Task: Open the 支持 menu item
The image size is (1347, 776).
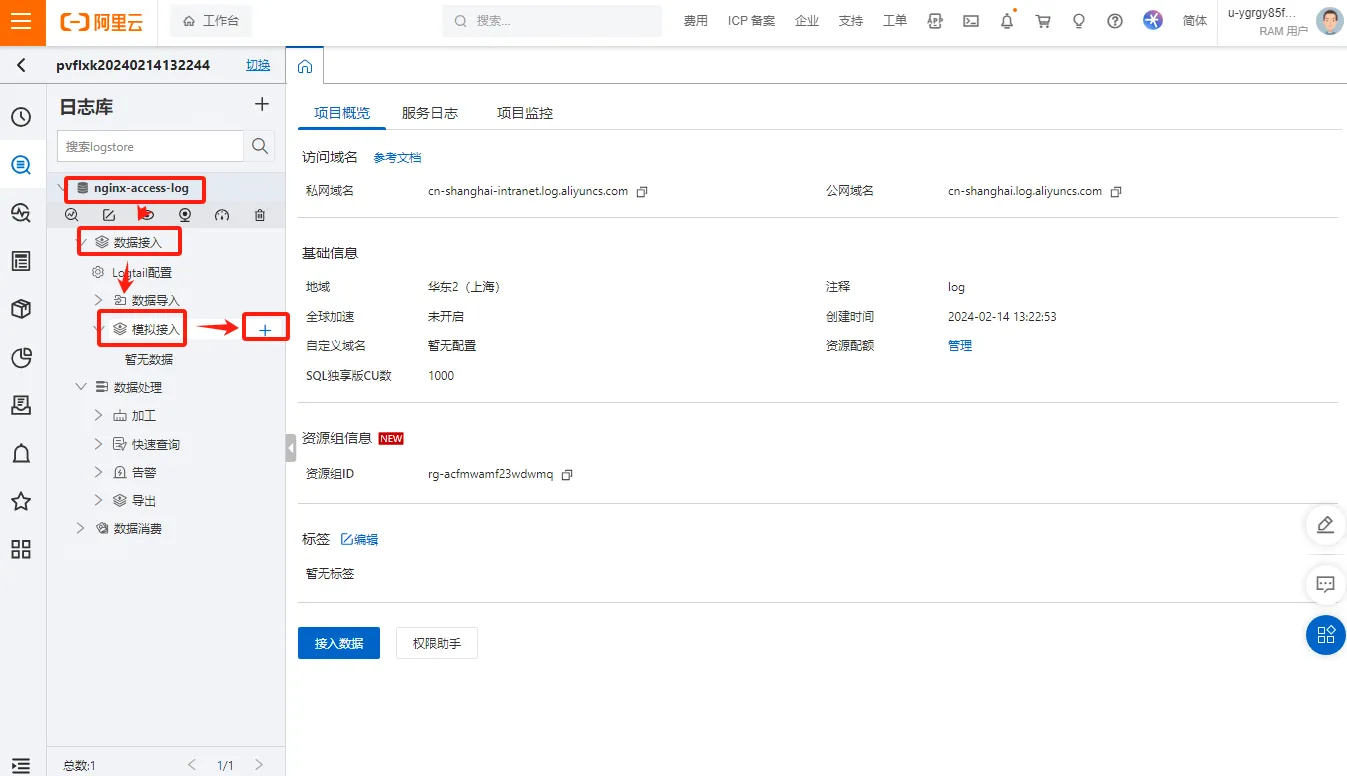Action: coord(851,21)
